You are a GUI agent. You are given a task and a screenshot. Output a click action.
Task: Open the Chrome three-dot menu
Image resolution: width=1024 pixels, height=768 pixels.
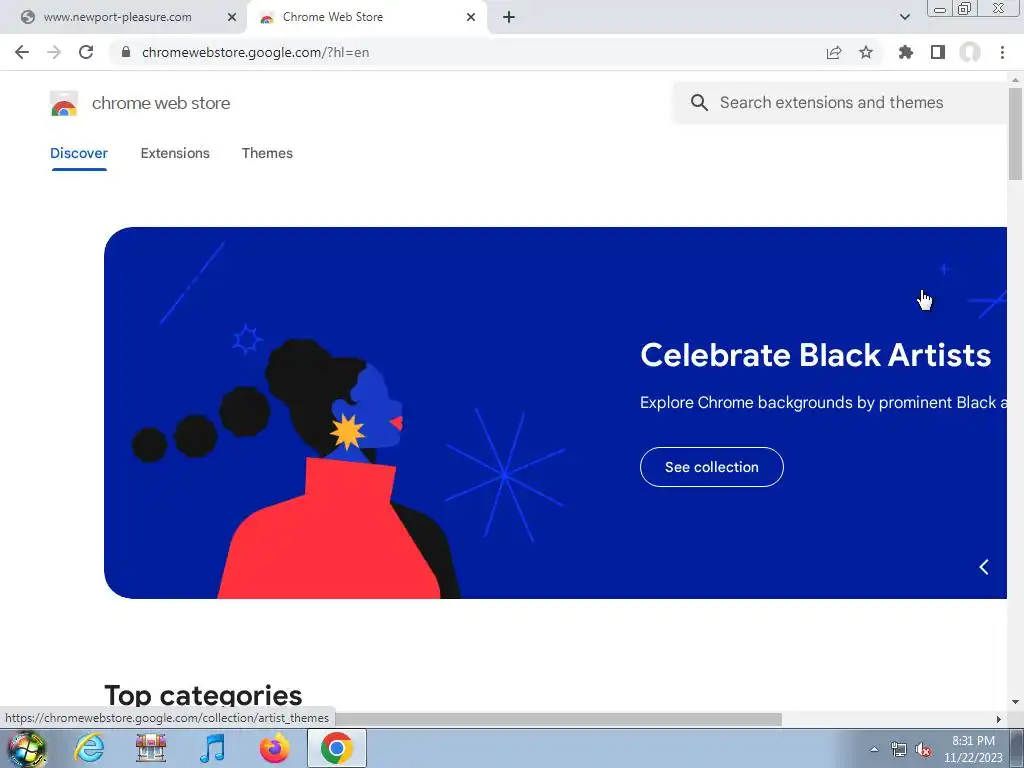click(1002, 52)
